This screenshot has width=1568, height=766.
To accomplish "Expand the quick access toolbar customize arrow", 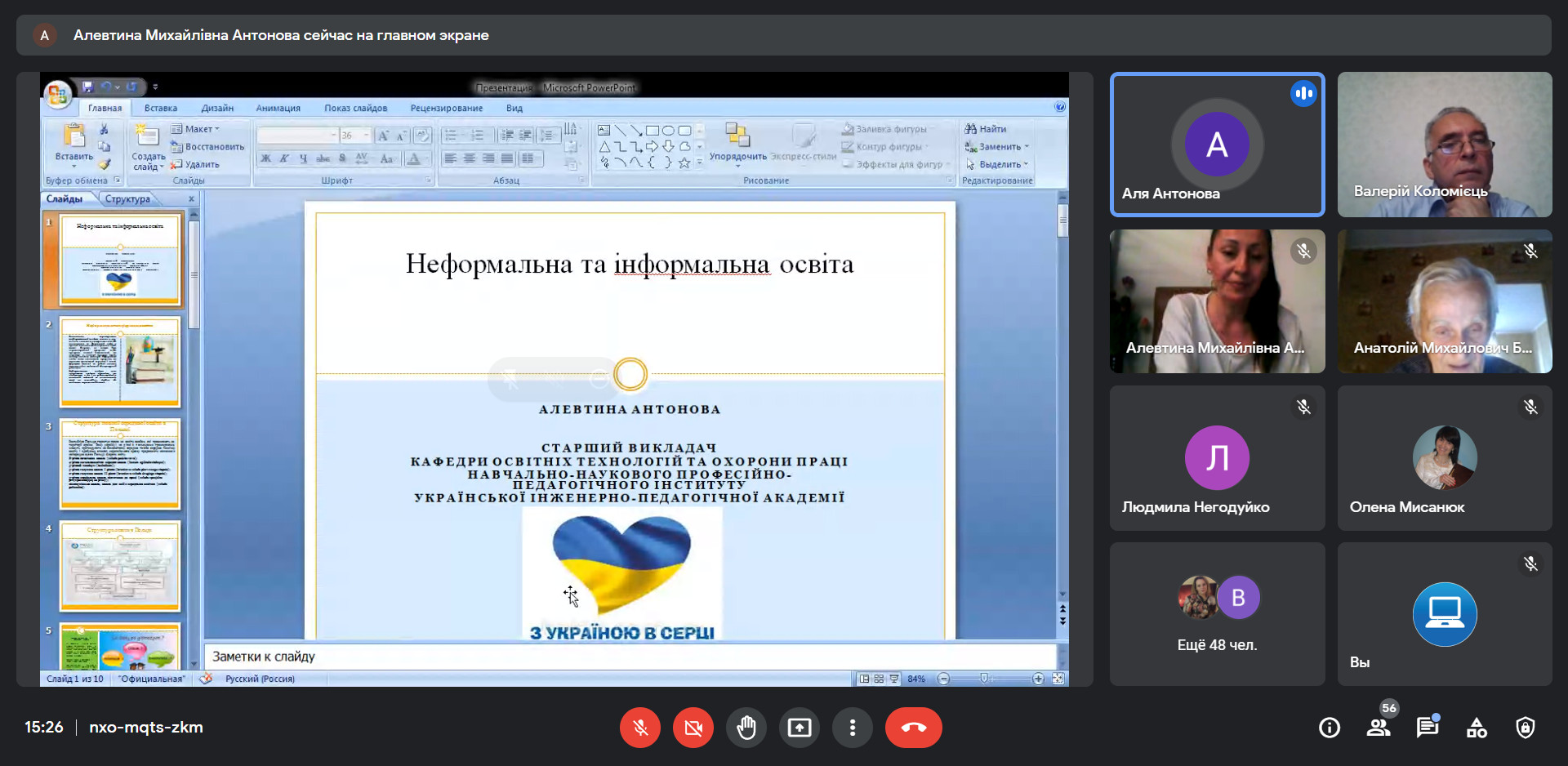I will [155, 86].
